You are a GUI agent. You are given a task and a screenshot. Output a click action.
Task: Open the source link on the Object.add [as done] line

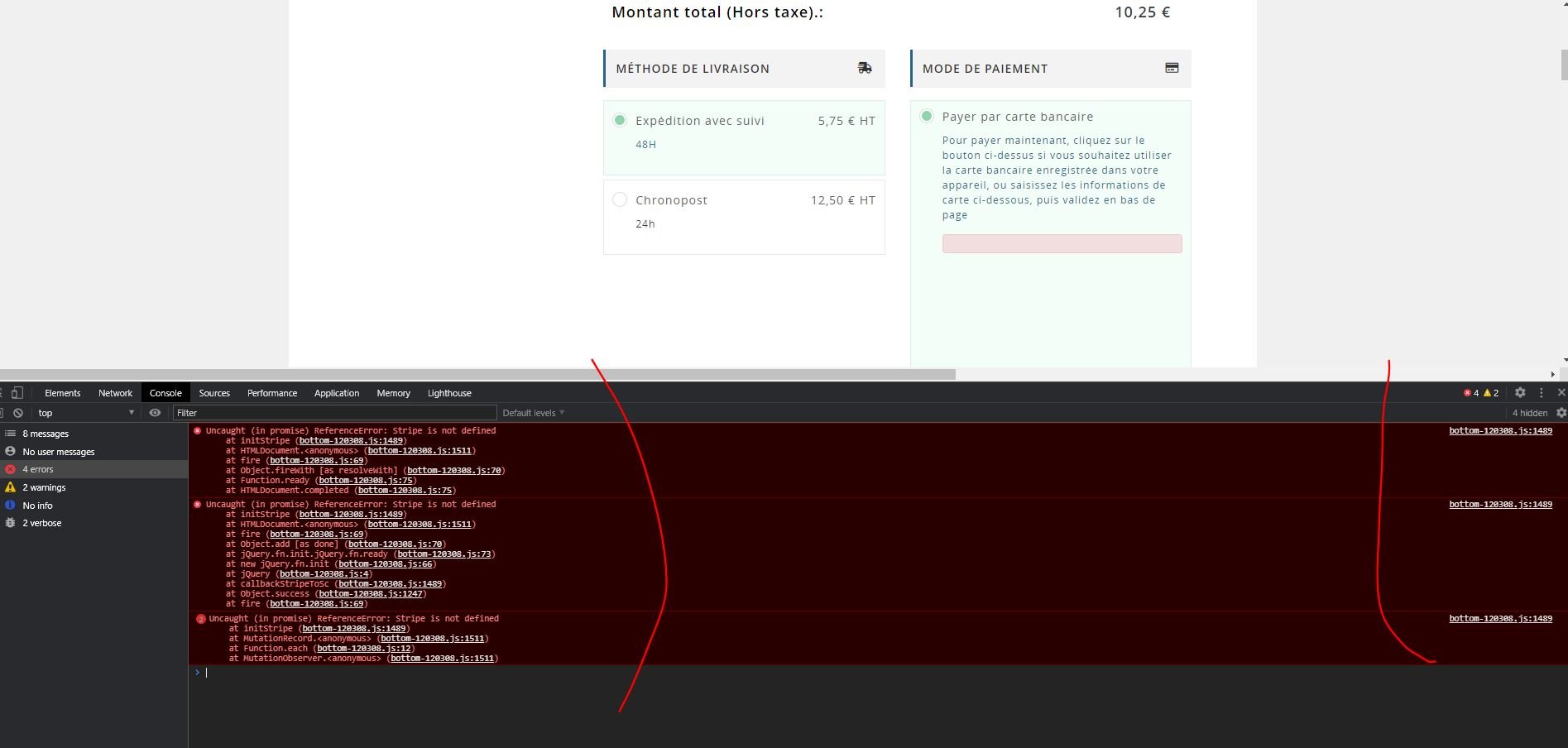[395, 544]
